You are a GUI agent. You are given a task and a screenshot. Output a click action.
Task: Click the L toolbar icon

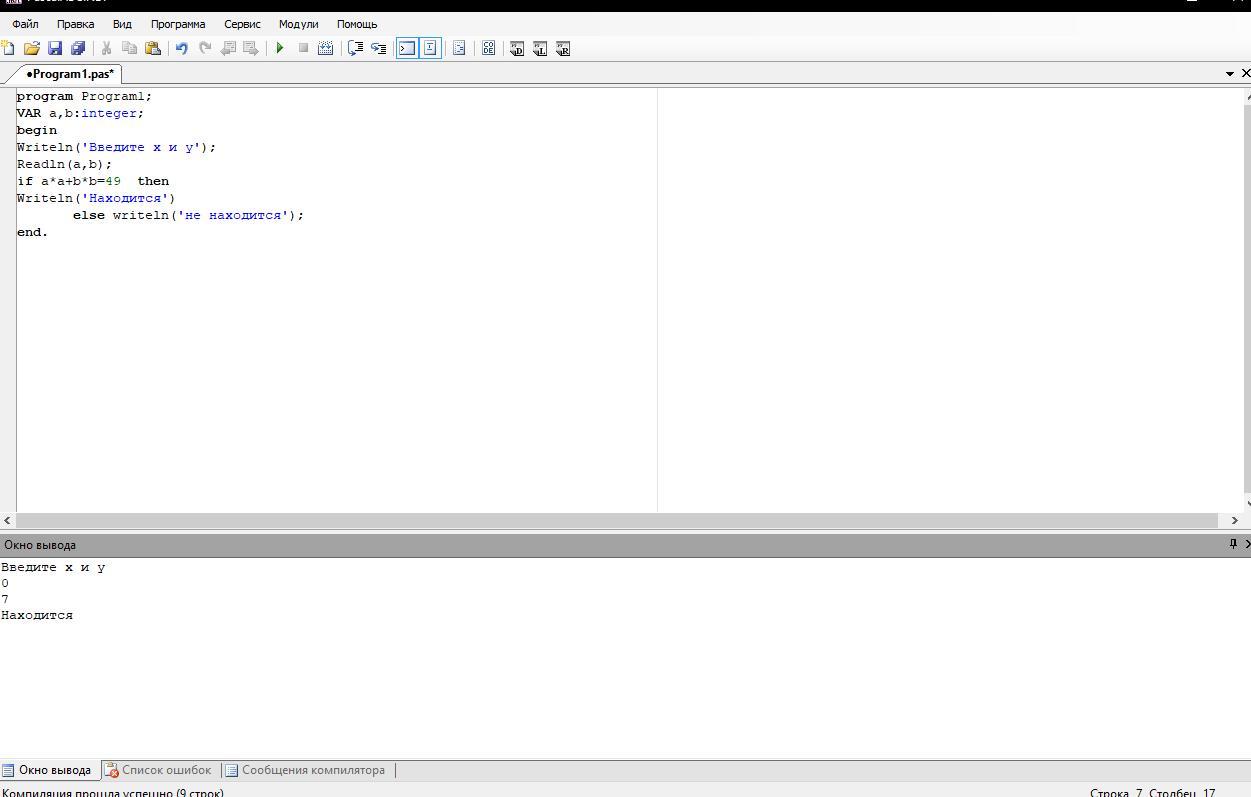click(540, 48)
